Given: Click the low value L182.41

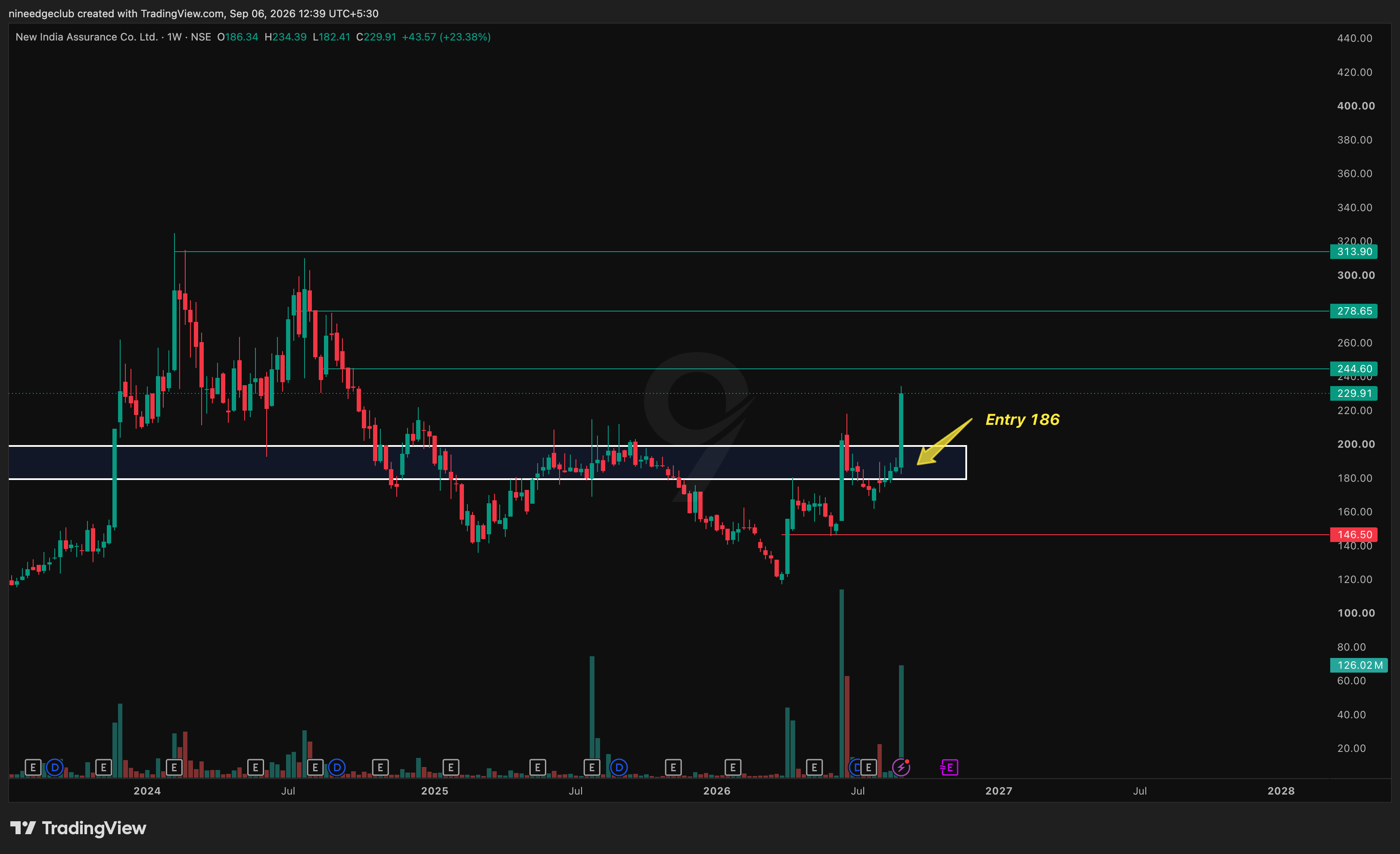Looking at the screenshot, I should pos(331,37).
